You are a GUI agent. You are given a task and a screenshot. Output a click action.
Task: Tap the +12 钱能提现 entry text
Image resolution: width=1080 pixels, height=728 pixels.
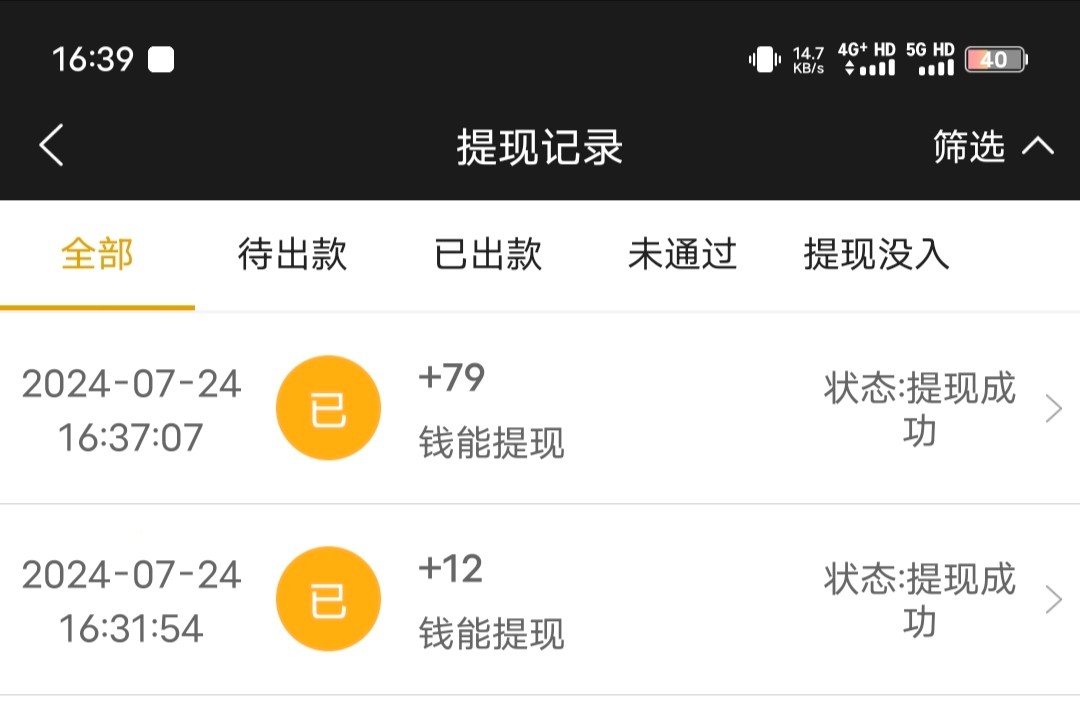491,601
